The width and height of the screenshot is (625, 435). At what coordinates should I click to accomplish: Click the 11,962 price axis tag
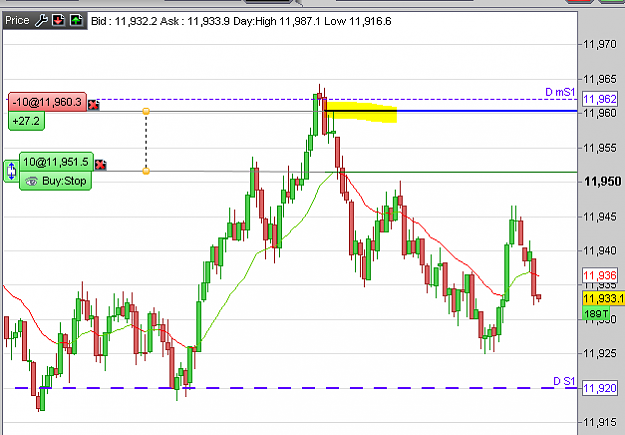[600, 99]
